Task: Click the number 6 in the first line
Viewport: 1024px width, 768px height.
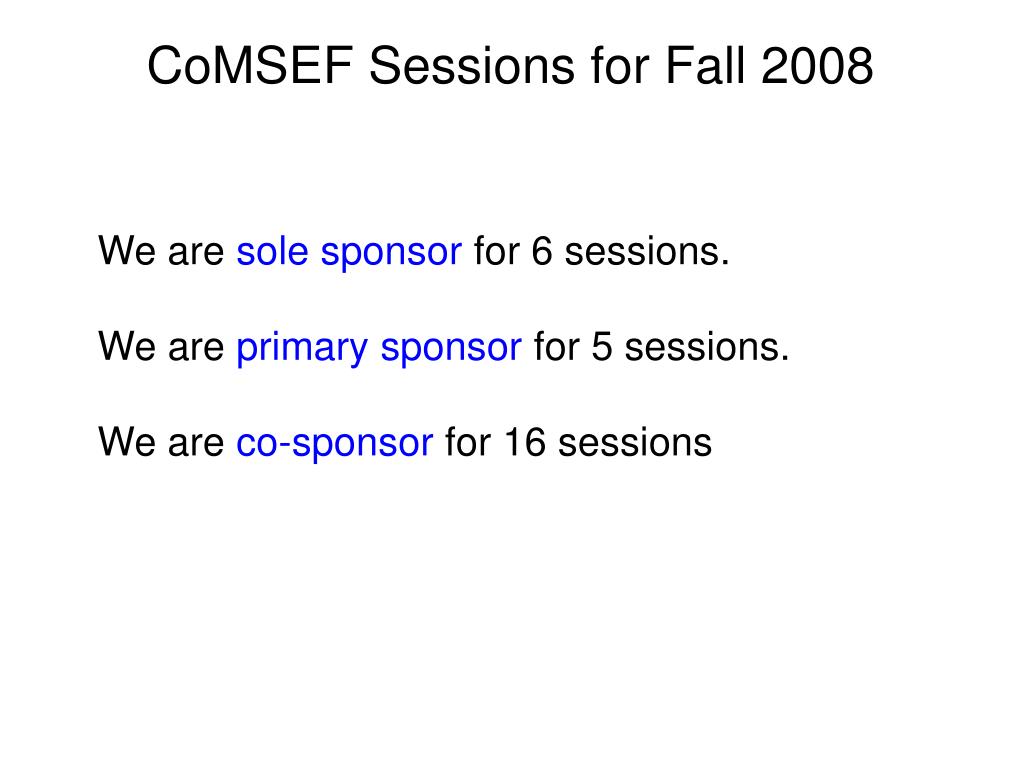Action: [542, 251]
